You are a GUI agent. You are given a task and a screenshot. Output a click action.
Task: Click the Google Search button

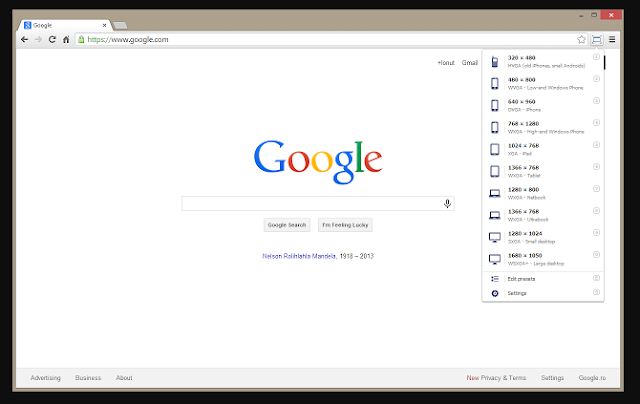point(287,225)
